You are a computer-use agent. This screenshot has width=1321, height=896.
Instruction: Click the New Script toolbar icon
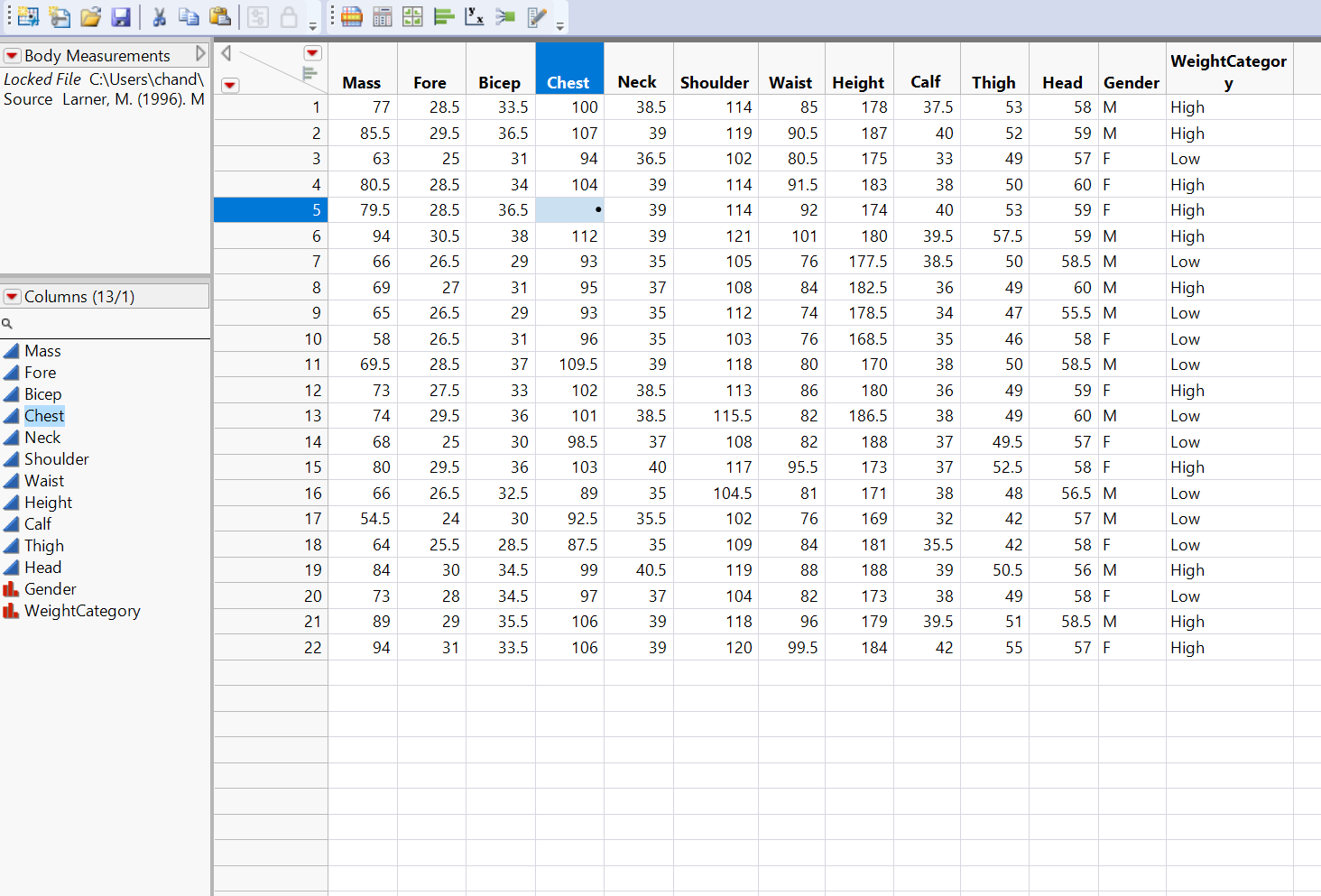coord(60,16)
